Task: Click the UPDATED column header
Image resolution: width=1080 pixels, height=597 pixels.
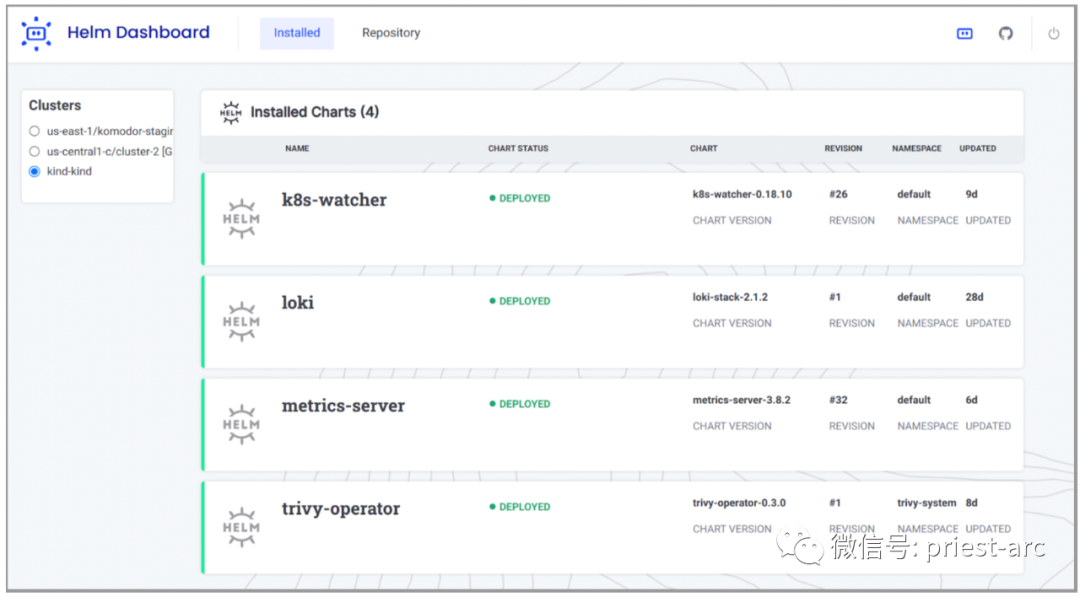Action: point(977,149)
